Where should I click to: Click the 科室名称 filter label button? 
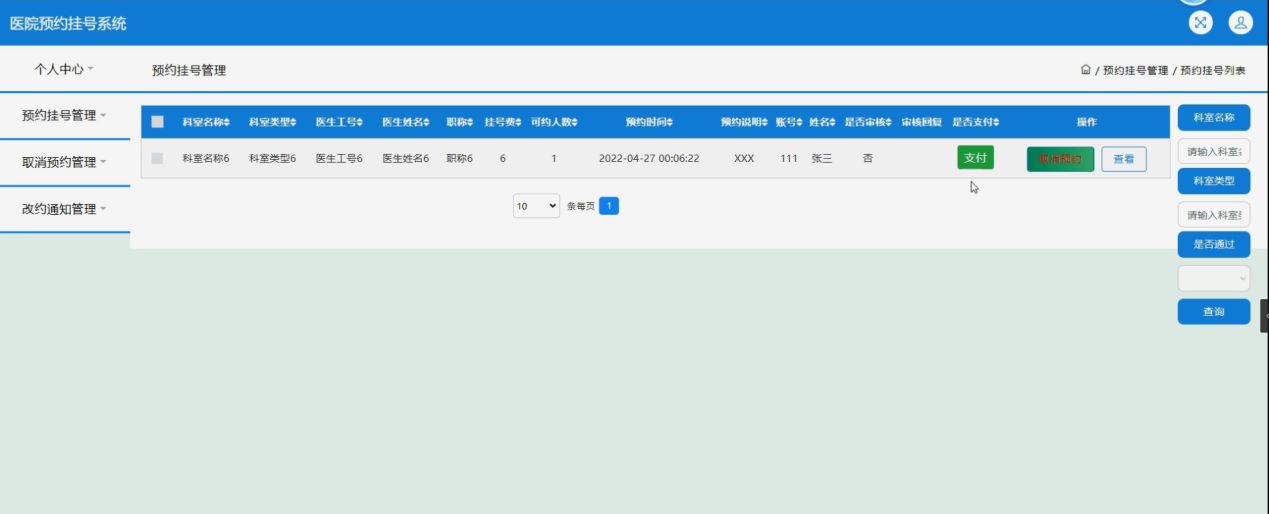1214,118
